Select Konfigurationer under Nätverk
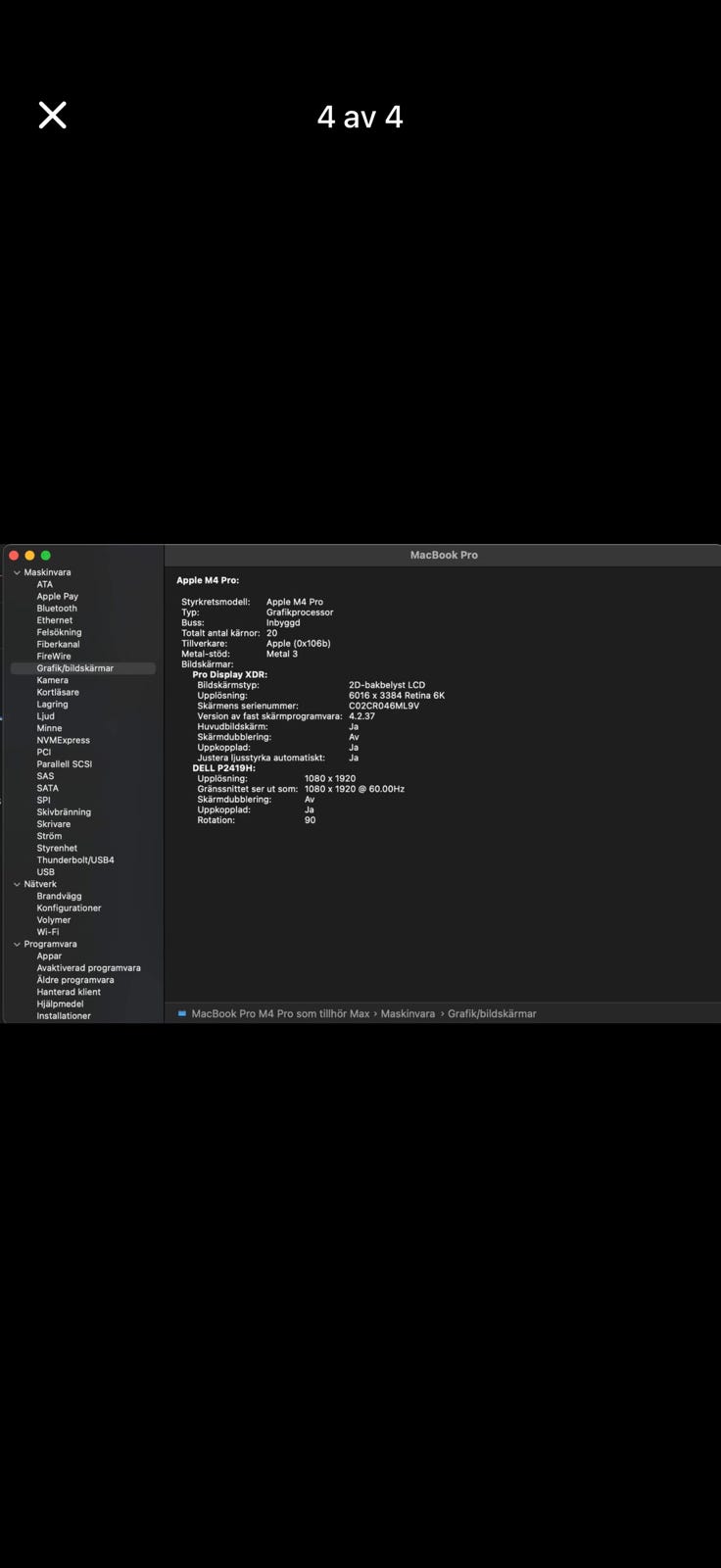Image resolution: width=721 pixels, height=1568 pixels. [x=69, y=908]
